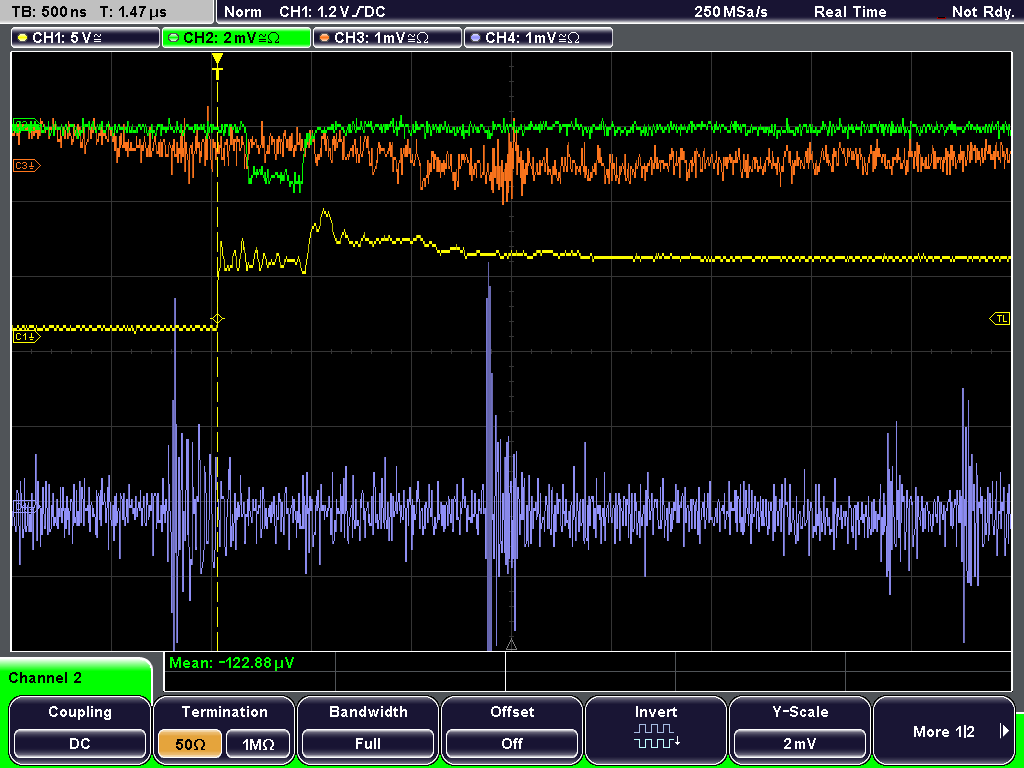The width and height of the screenshot is (1024, 768).
Task: Click the T: 1.47 µs trigger time readout
Action: (133, 12)
